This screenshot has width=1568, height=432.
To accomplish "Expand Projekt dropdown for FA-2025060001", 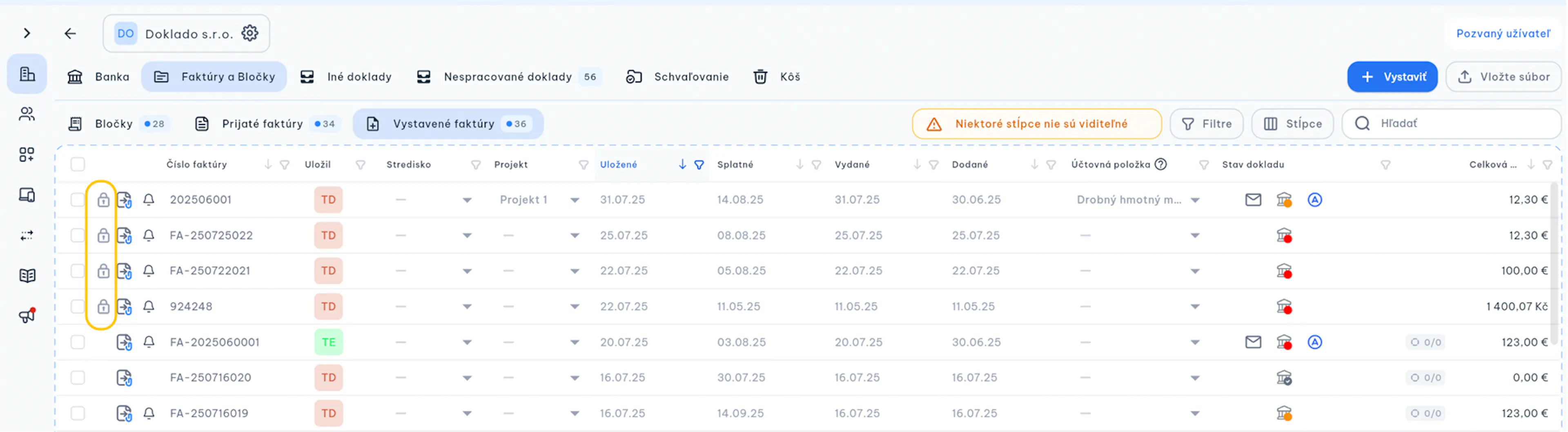I will [x=575, y=343].
